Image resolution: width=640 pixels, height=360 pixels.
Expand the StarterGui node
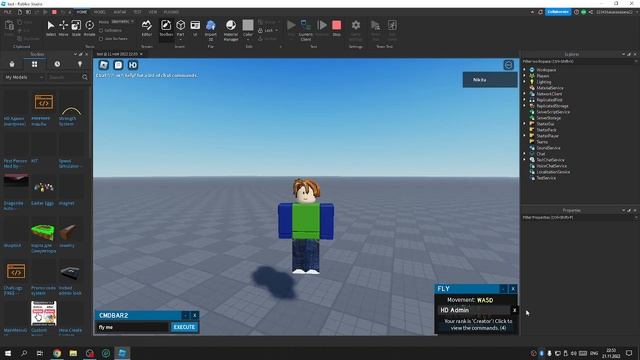pyautogui.click(x=525, y=124)
